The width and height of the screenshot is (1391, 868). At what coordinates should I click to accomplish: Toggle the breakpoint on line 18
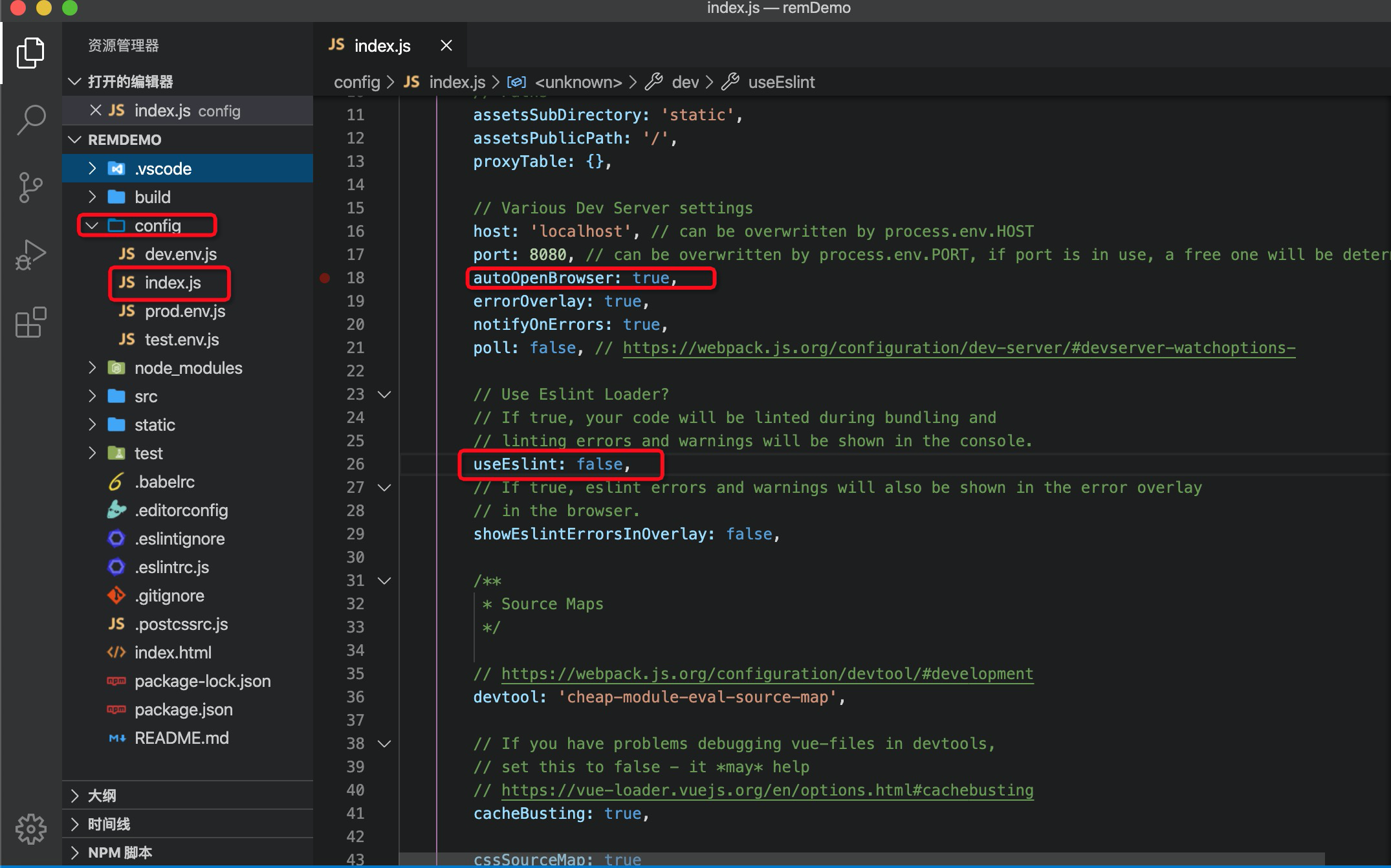pyautogui.click(x=325, y=278)
